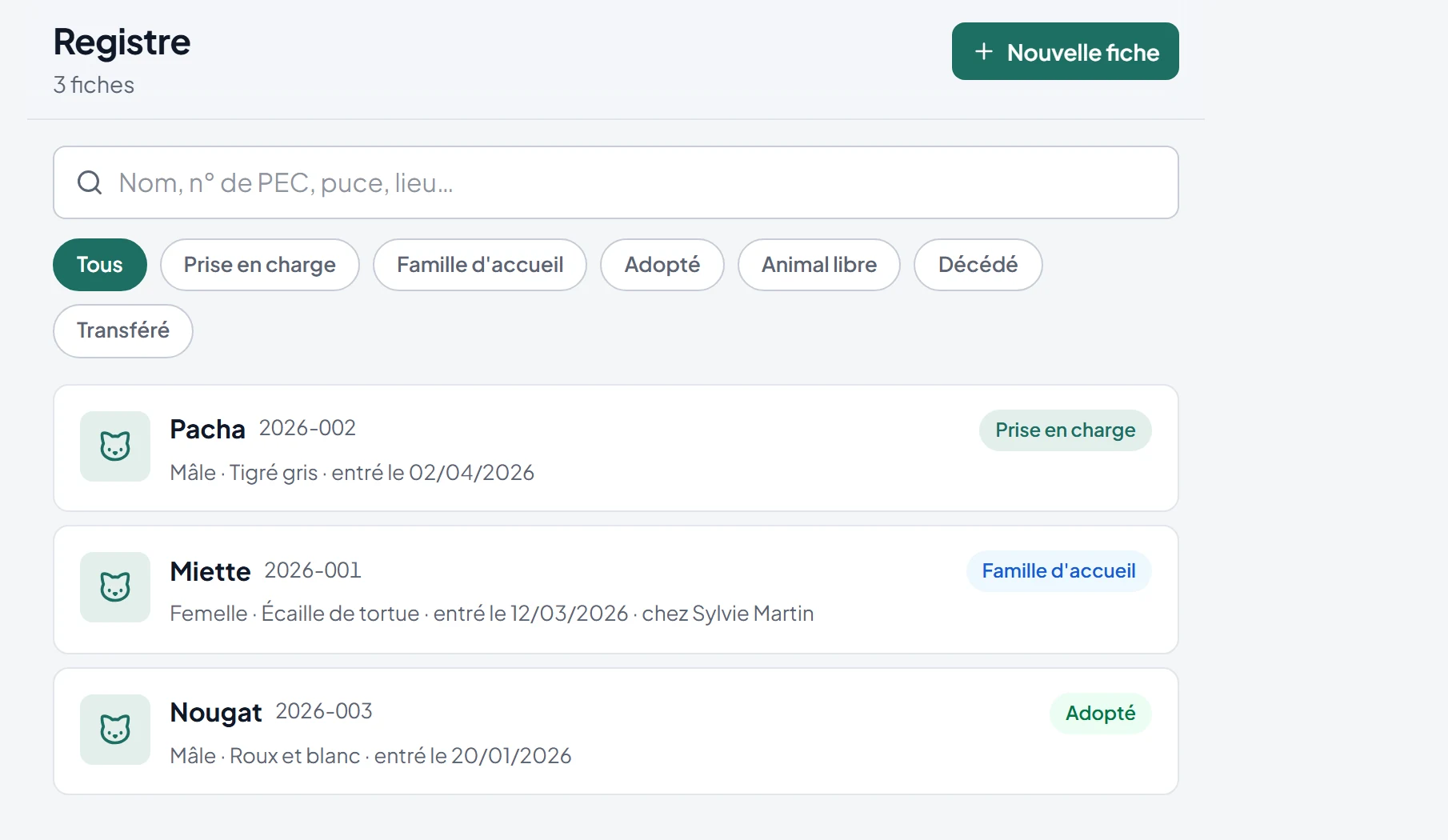Filter list by Famille d'accueil chip

pyautogui.click(x=480, y=265)
